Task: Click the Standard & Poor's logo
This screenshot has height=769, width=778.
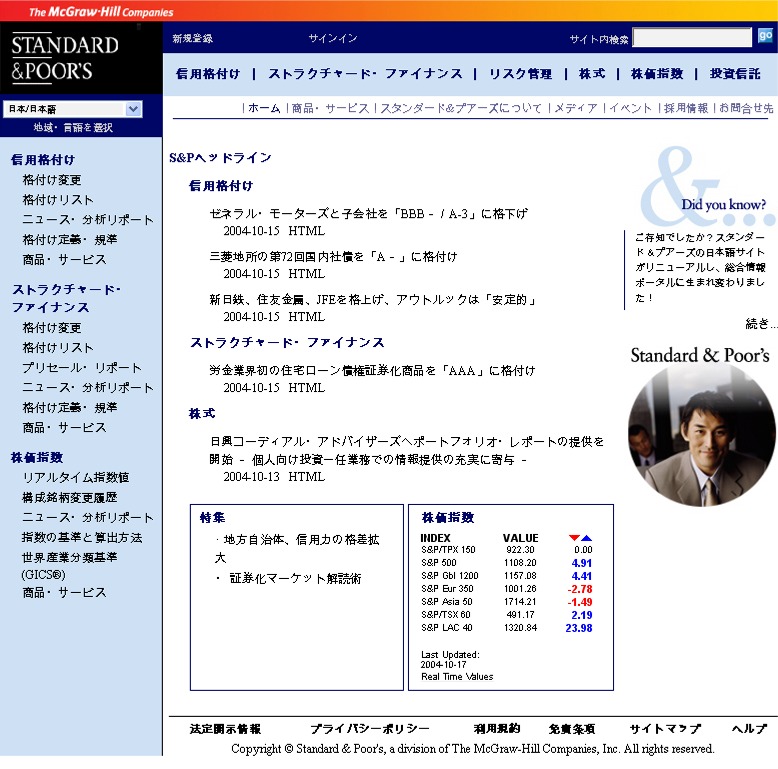Action: pos(65,58)
